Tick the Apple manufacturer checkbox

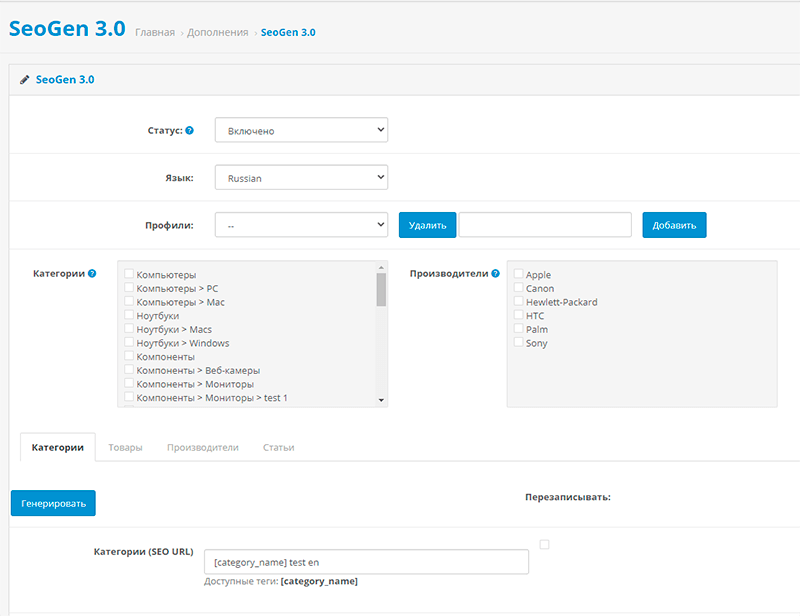pyautogui.click(x=518, y=274)
